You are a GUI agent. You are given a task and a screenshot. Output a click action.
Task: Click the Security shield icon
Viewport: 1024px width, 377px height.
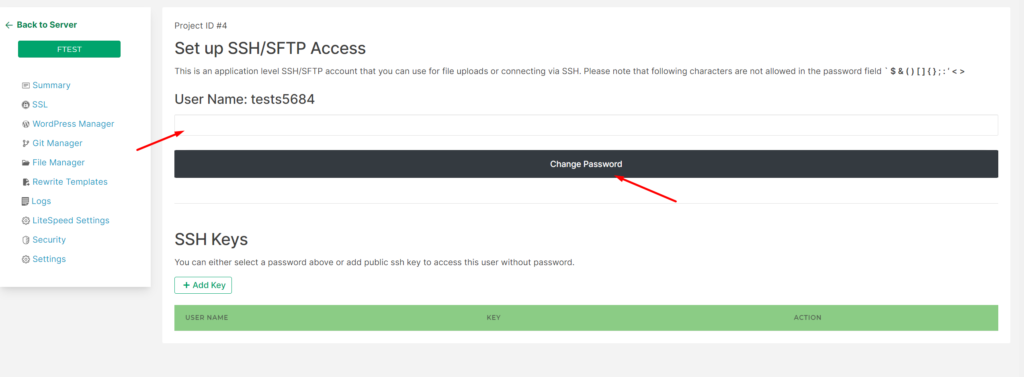pos(25,240)
